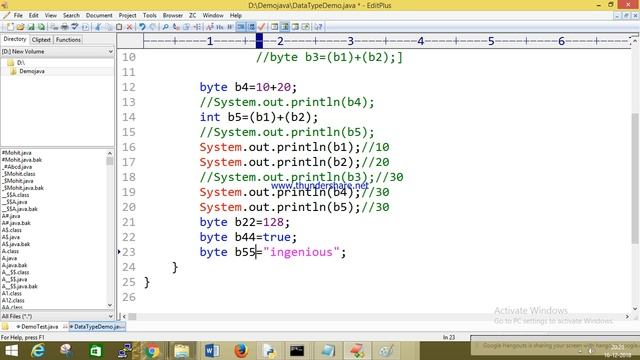Click file list scrollbar down arrow
The width and height of the screenshot is (640, 360).
click(x=110, y=305)
